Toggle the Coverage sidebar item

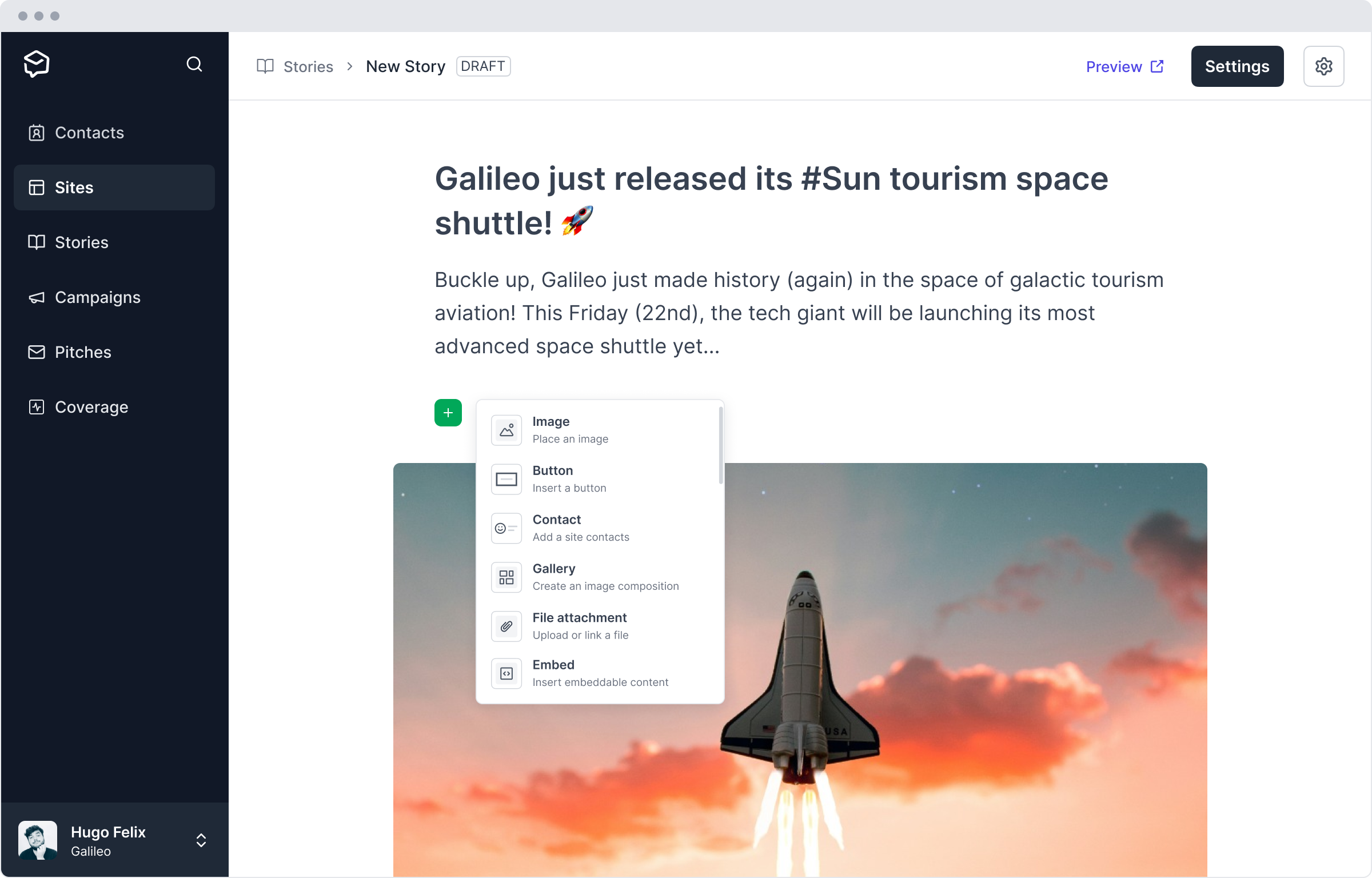click(x=91, y=407)
